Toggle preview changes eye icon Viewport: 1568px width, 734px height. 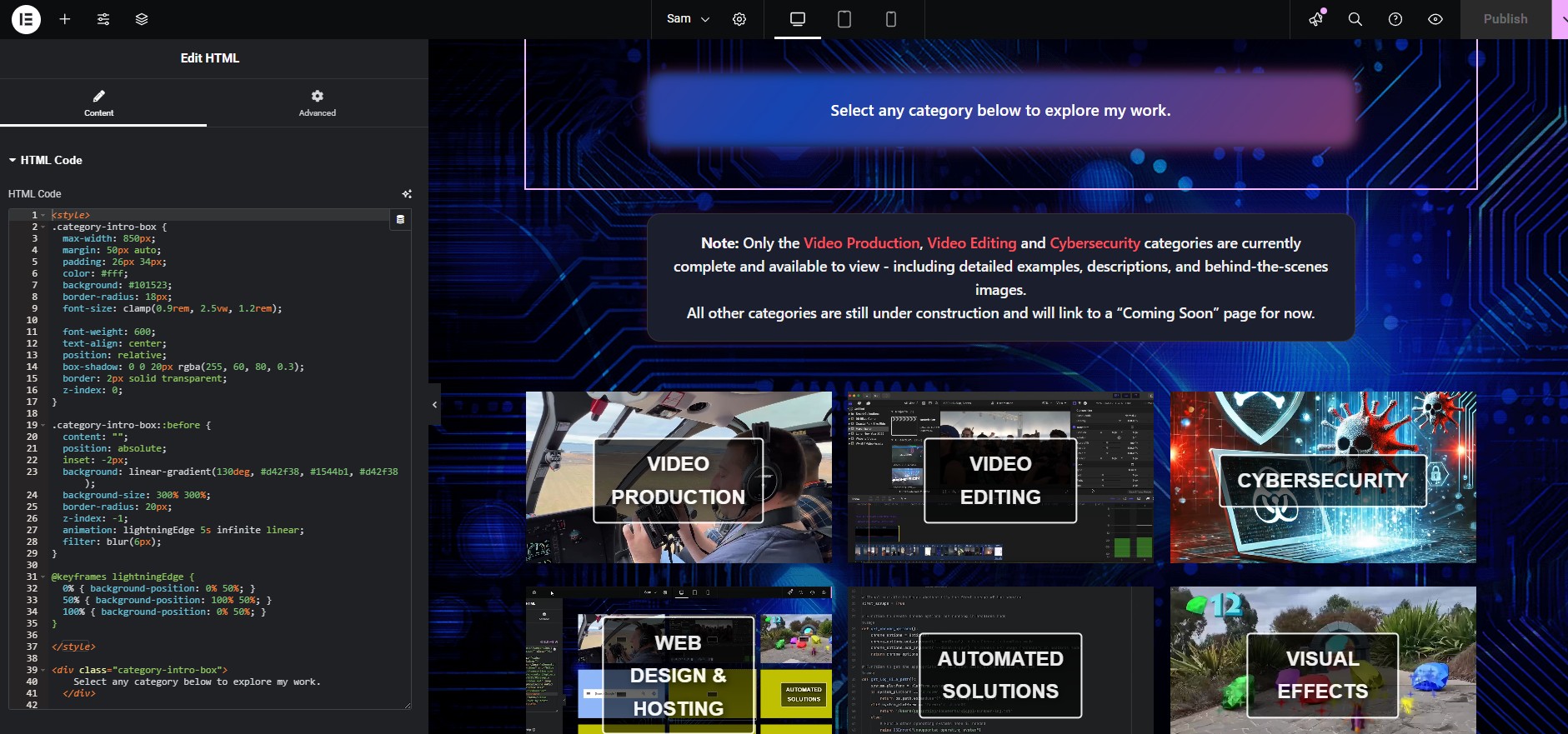(x=1435, y=19)
